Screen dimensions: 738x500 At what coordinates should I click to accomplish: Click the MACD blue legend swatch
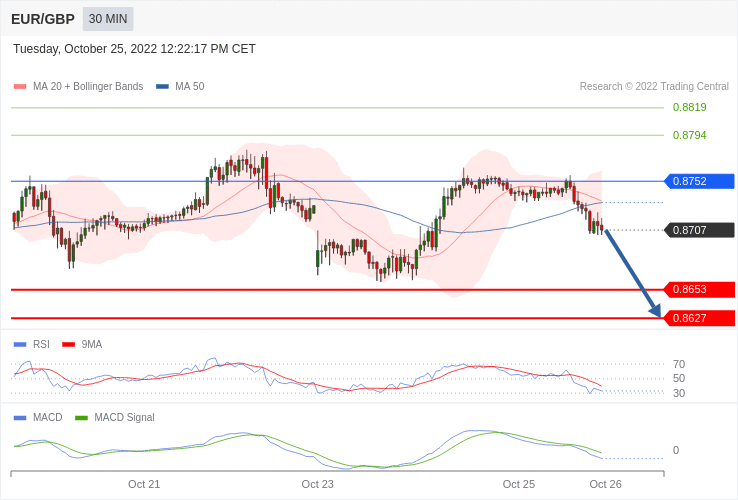click(x=20, y=418)
